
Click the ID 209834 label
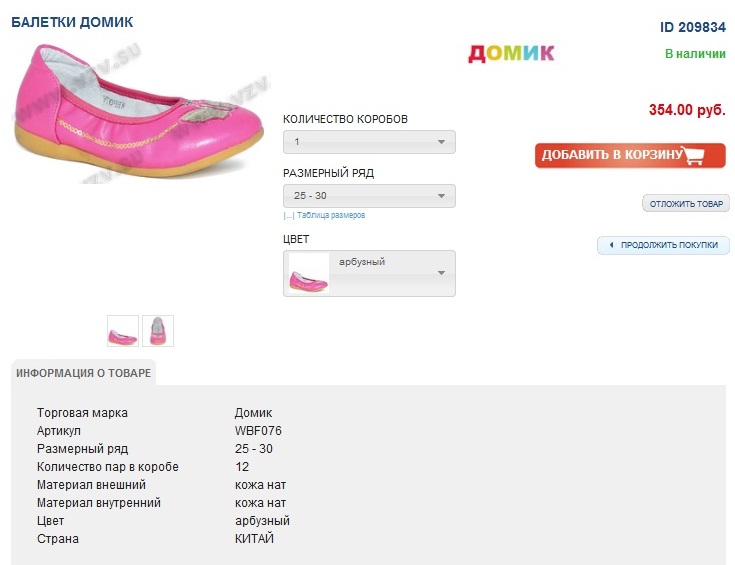(693, 27)
